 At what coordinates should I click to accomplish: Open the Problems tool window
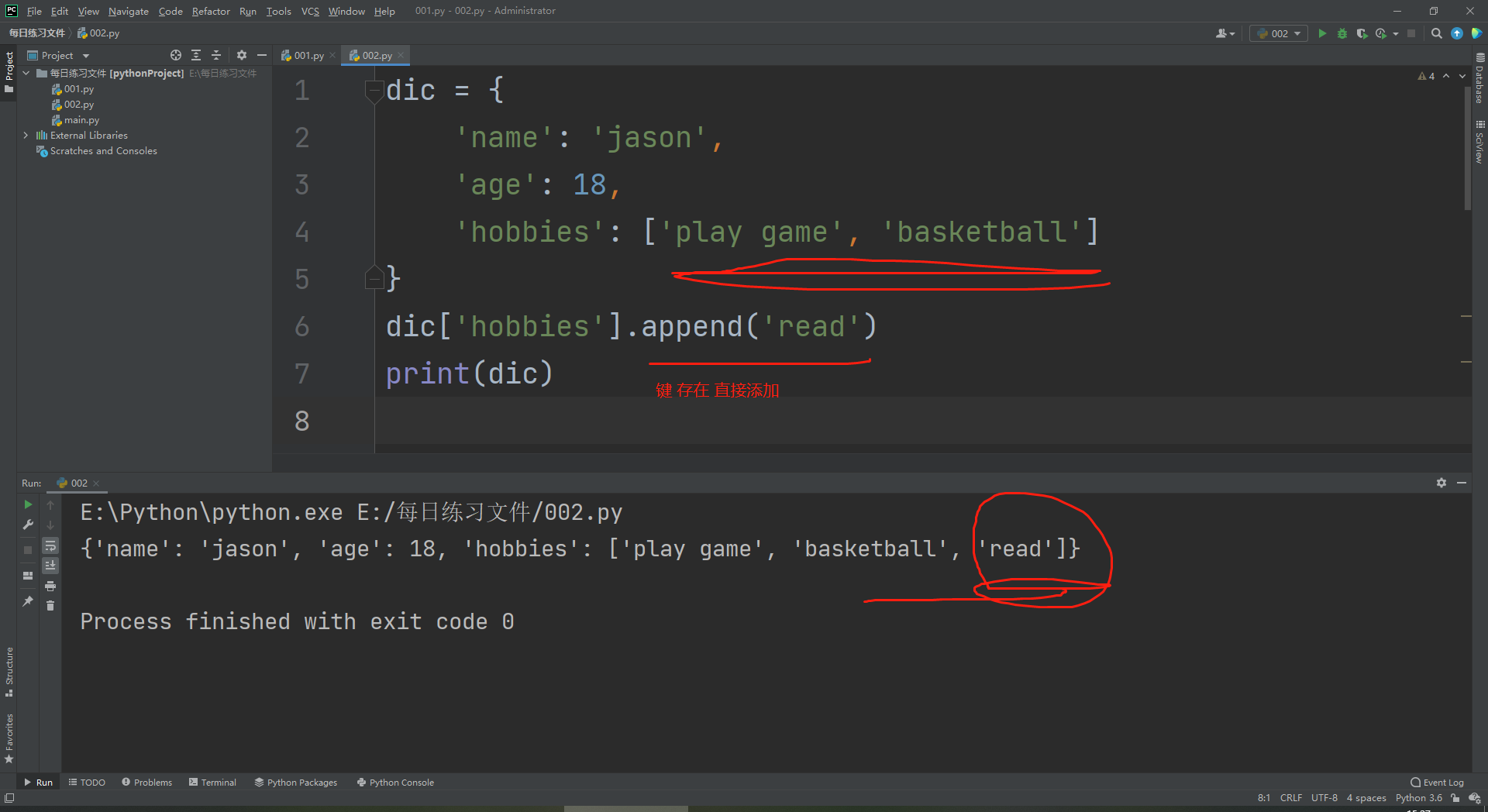(146, 783)
